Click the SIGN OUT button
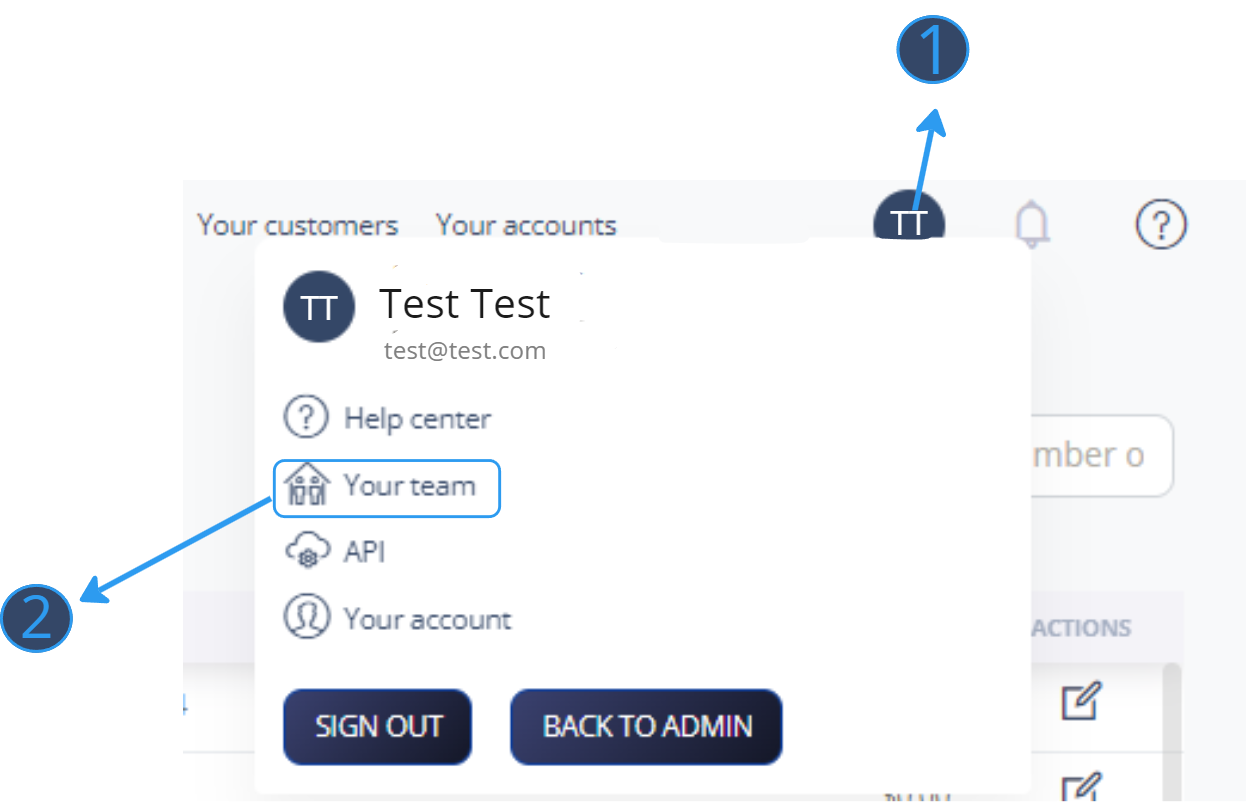 [378, 726]
